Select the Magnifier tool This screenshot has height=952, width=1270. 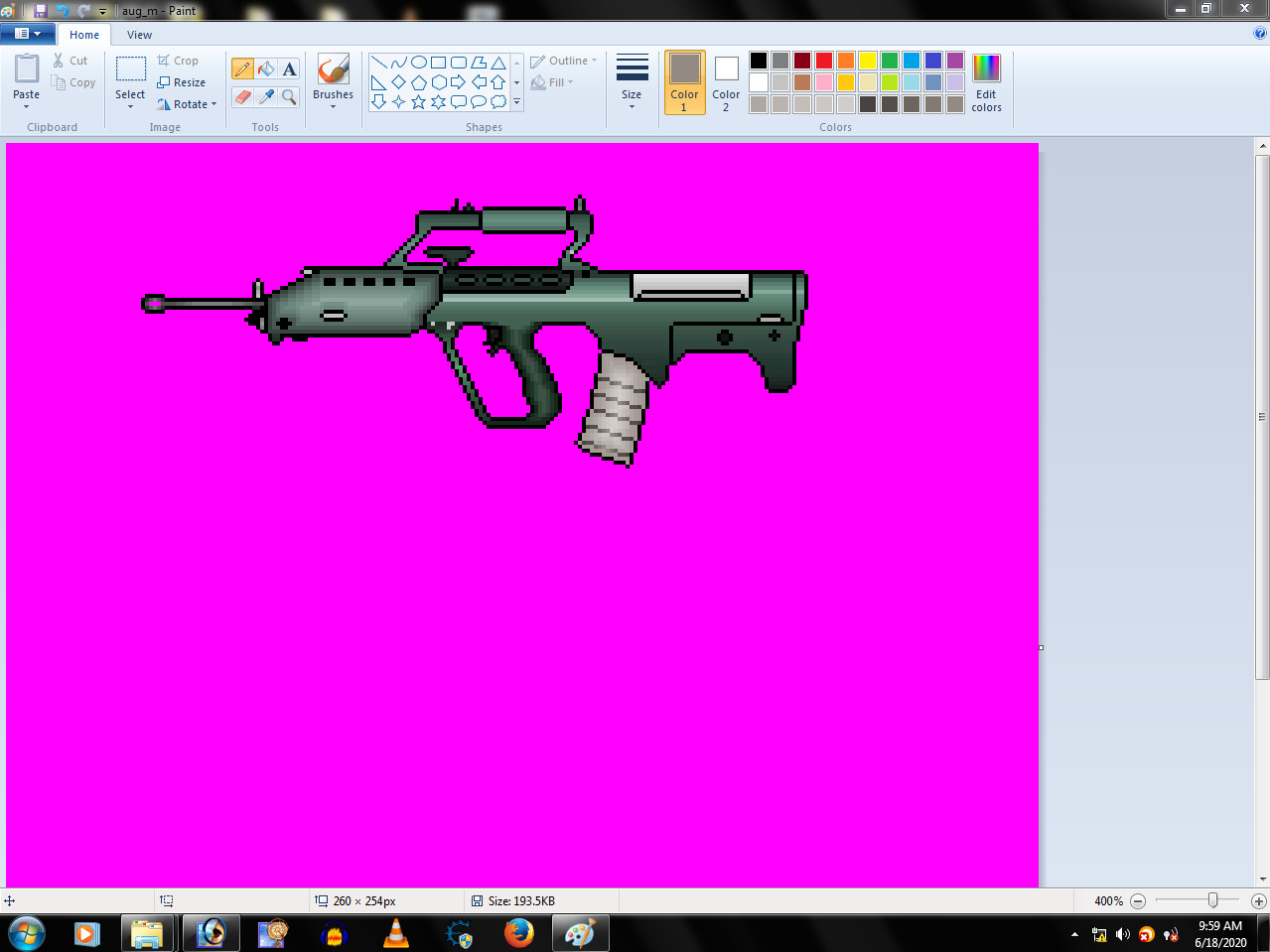tap(288, 98)
